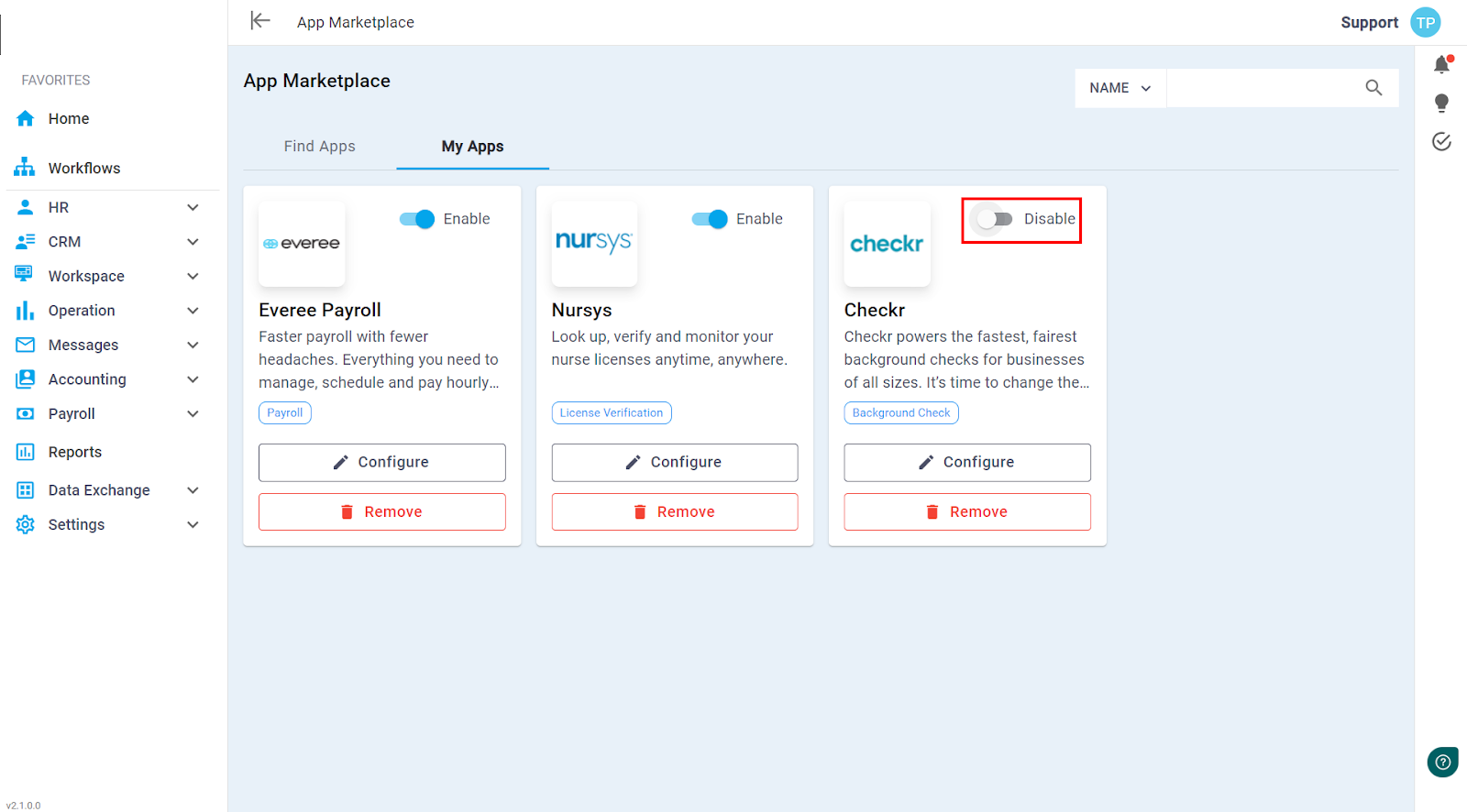Open the notifications bell icon
This screenshot has height=812, width=1467.
click(x=1441, y=64)
